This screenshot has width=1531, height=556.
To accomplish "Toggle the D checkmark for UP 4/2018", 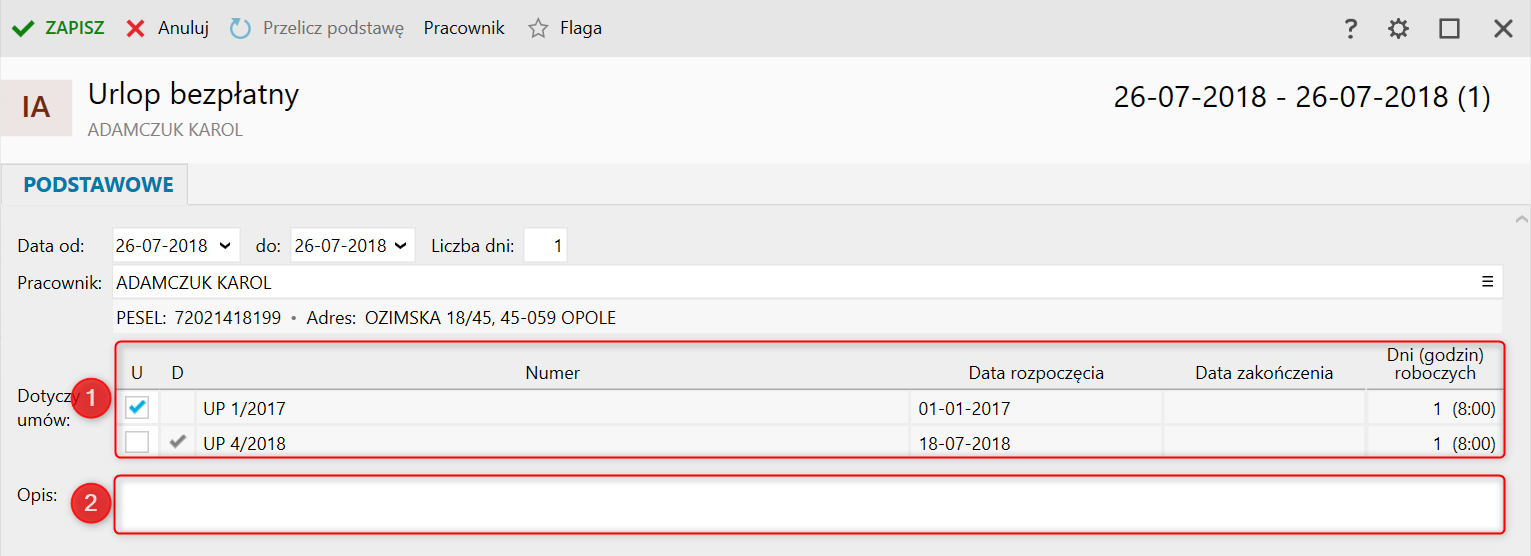I will (x=178, y=442).
